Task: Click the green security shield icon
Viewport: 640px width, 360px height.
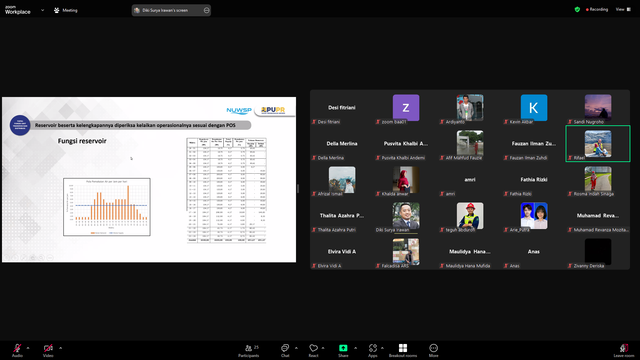Action: tap(577, 9)
